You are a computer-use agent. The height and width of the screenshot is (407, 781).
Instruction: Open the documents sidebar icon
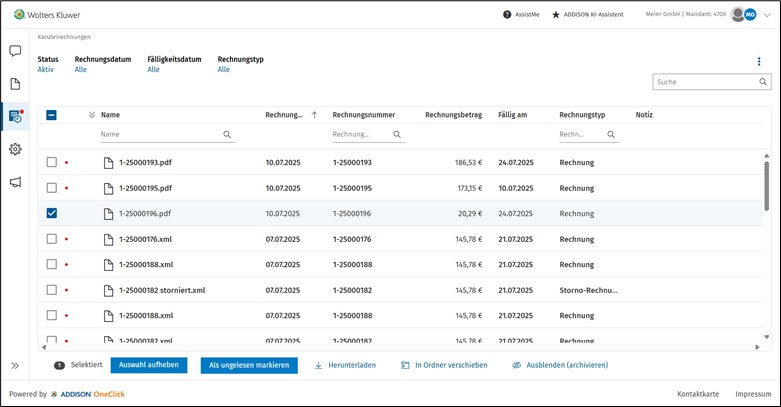15,84
